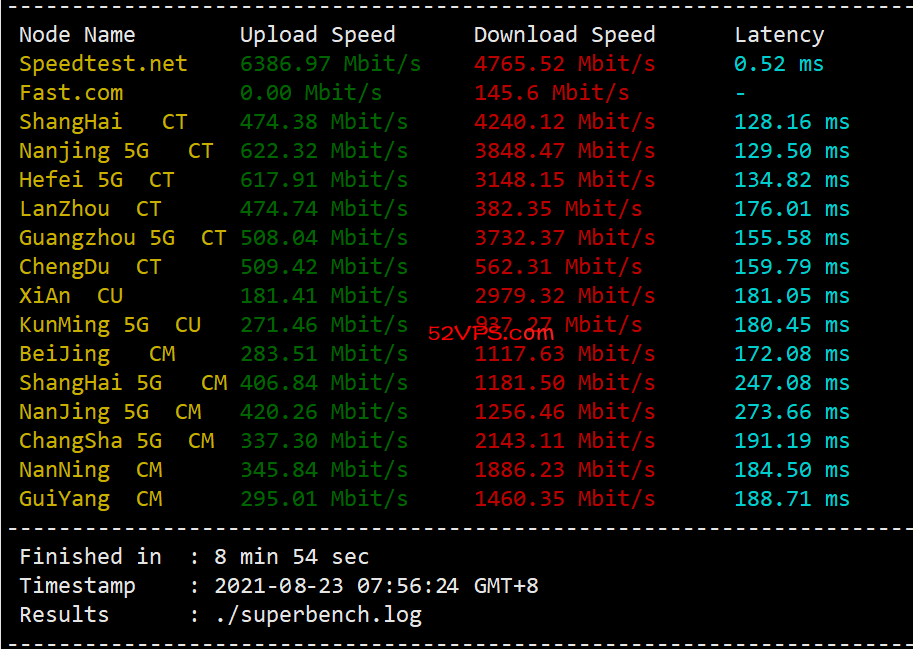This screenshot has height=649, width=913.
Task: Select the 'Guangzhou 5G CT' node name
Action: click(122, 238)
